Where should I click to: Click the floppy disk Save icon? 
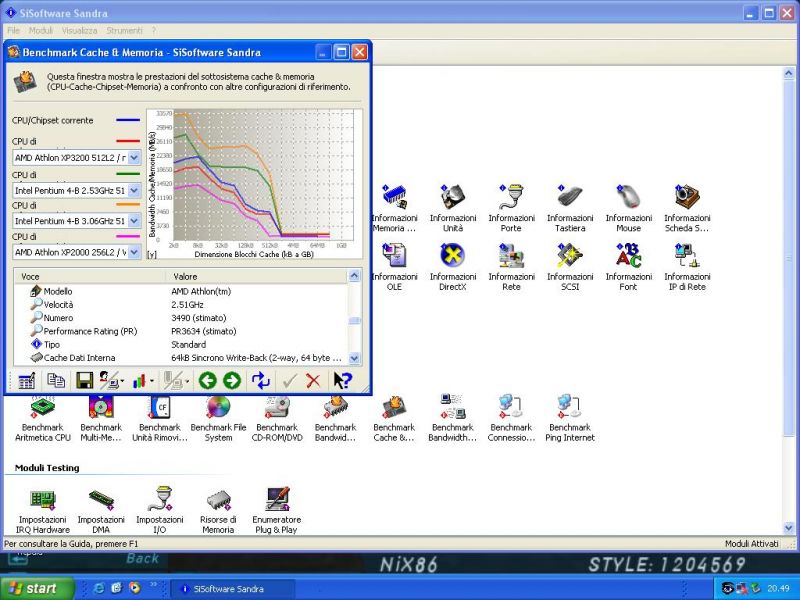point(84,381)
